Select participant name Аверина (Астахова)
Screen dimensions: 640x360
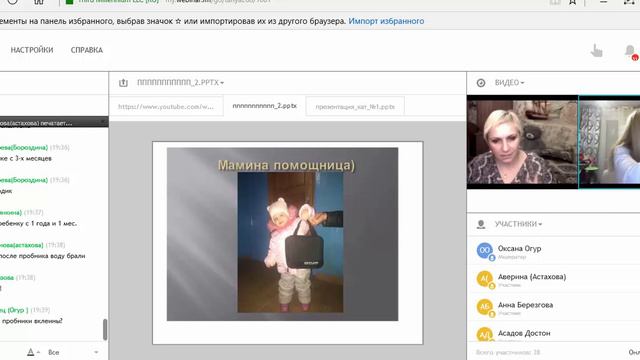pos(532,277)
